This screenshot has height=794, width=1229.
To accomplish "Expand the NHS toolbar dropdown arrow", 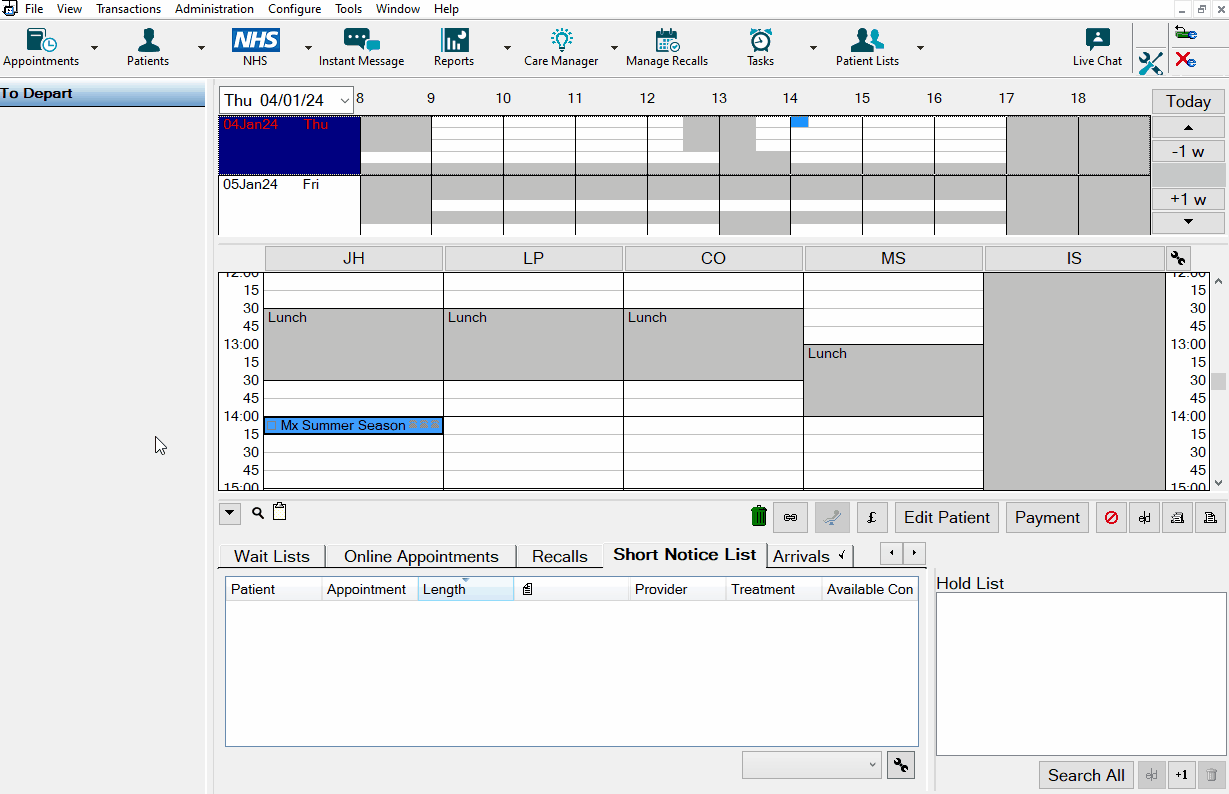I will (x=308, y=48).
